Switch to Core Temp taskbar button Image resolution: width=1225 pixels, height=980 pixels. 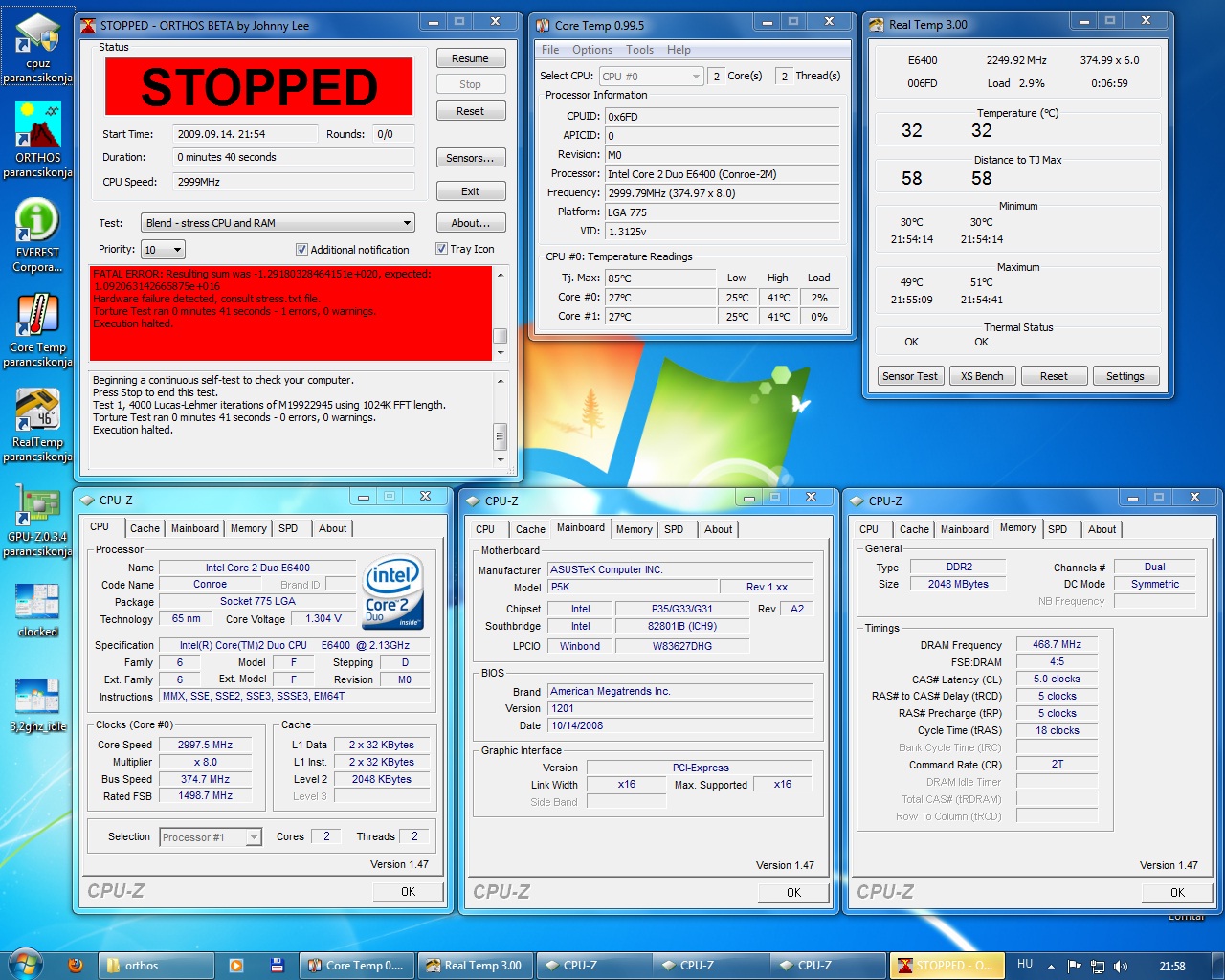[358, 966]
